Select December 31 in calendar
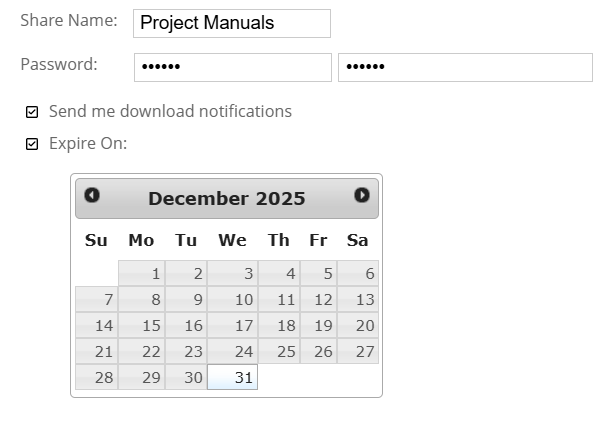Image resolution: width=612 pixels, height=427 pixels. (233, 378)
